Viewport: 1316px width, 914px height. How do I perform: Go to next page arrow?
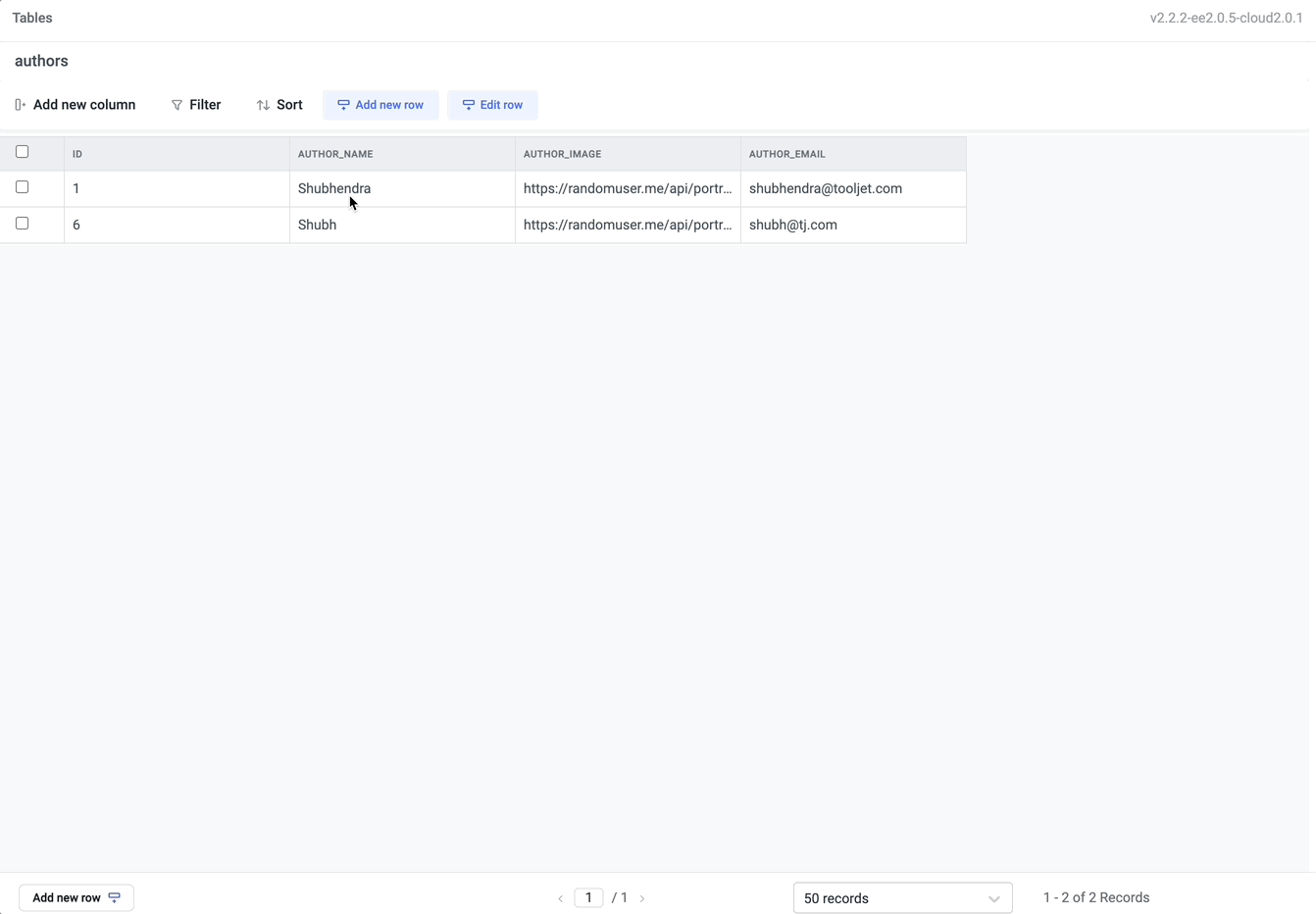642,898
